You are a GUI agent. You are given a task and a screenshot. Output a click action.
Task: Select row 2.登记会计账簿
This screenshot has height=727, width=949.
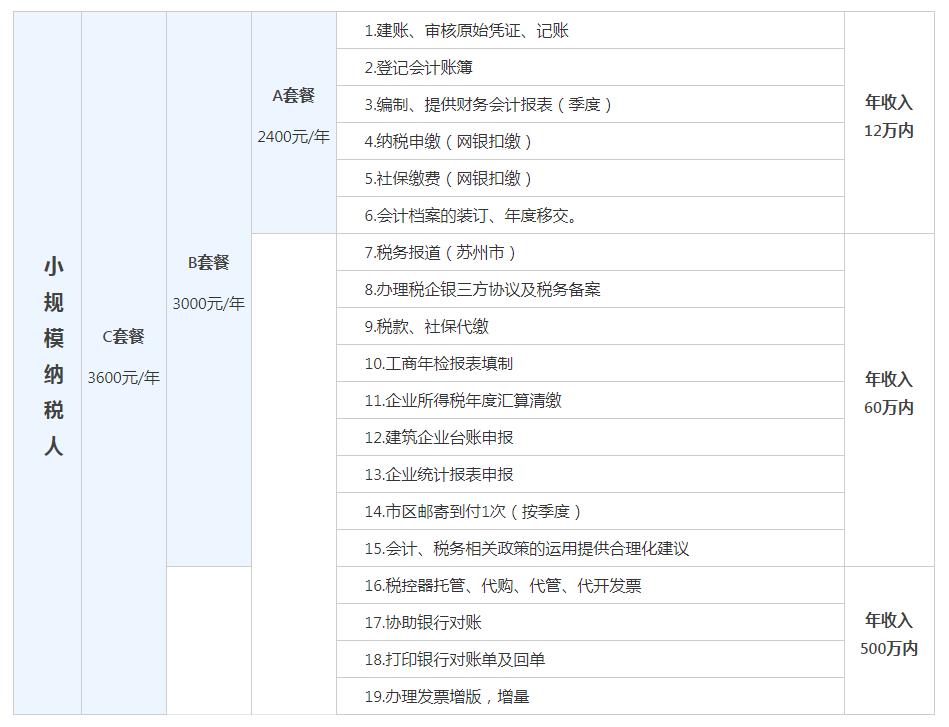click(590, 67)
